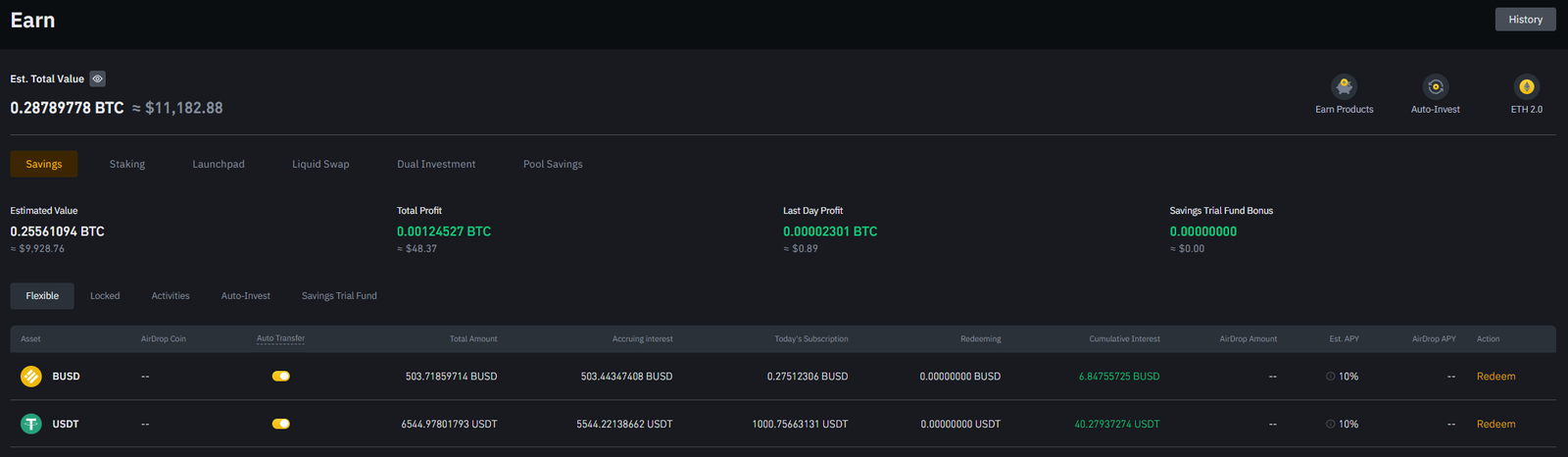1568x457 pixels.
Task: Open the Auto-Invest icon shortcut
Action: point(1435,87)
